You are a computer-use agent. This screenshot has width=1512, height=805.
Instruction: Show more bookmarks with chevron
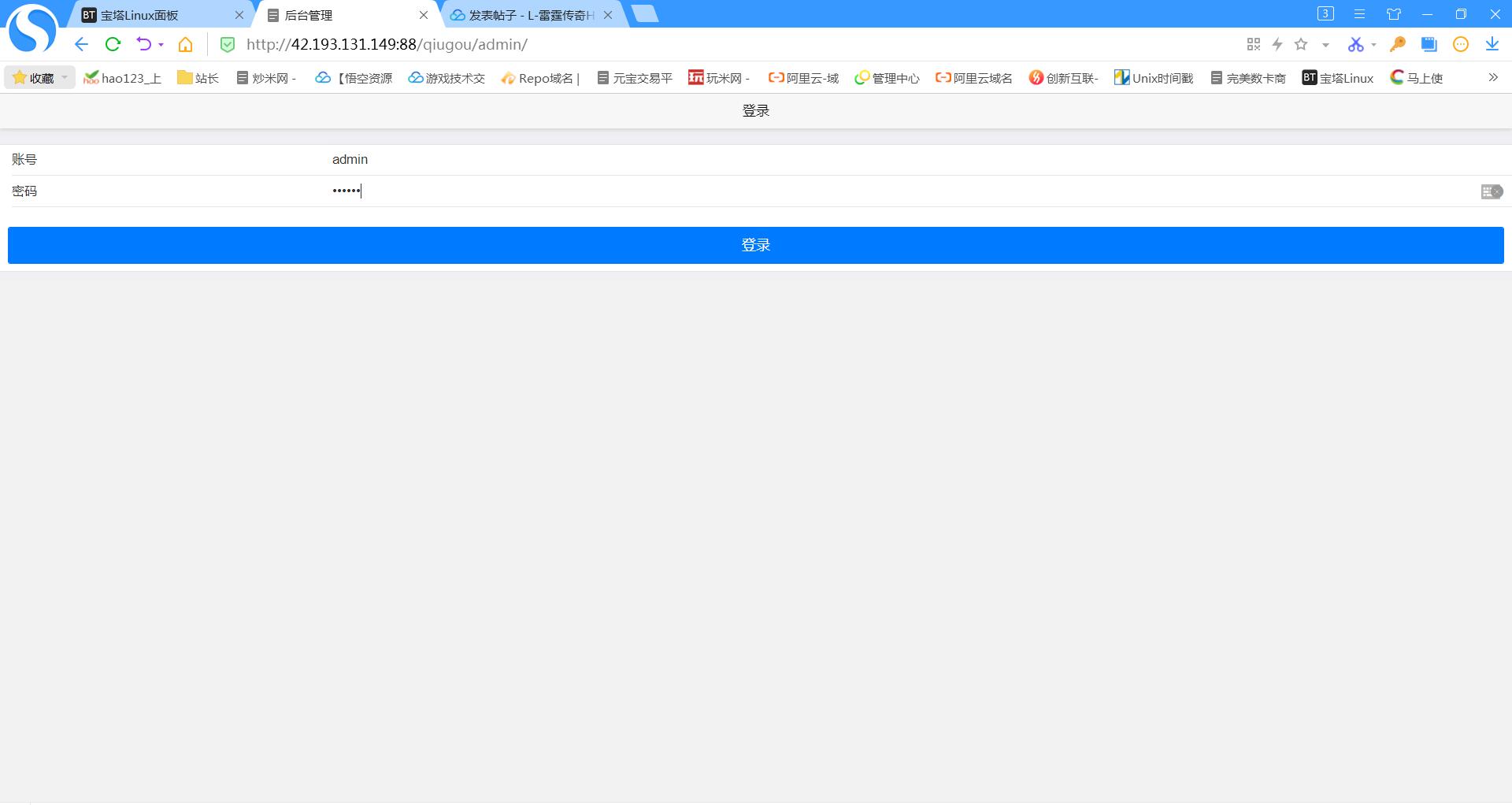[x=1492, y=77]
